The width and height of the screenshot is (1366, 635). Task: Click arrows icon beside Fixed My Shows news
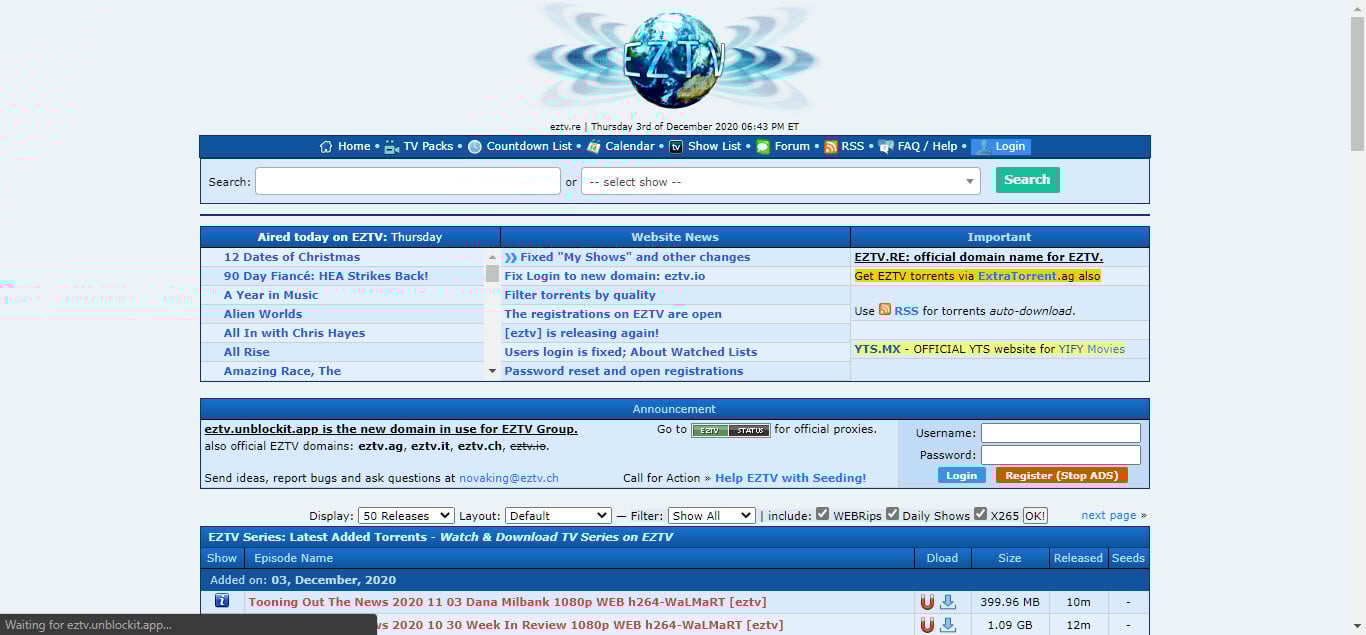[x=511, y=258]
